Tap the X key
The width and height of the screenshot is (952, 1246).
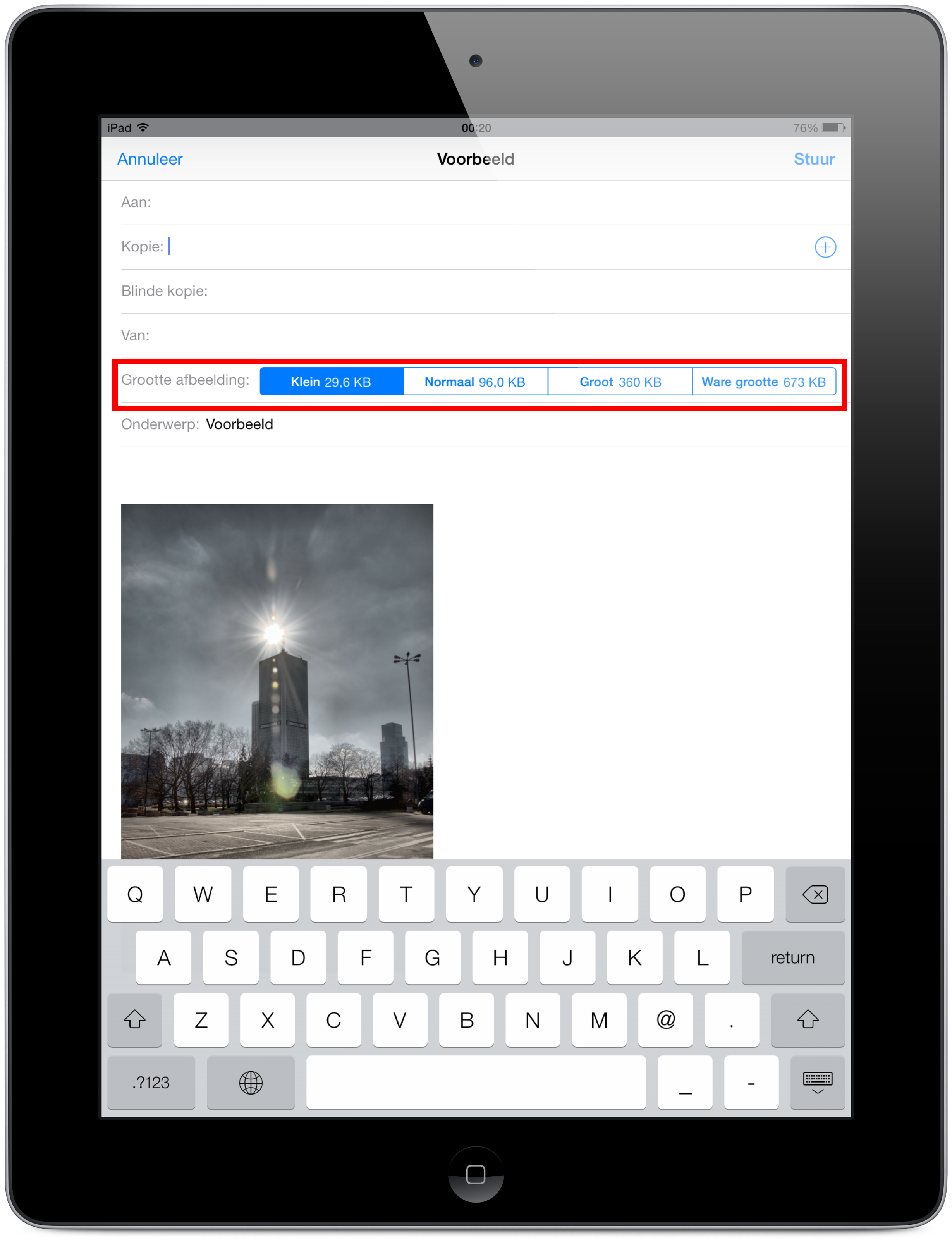tap(268, 1019)
